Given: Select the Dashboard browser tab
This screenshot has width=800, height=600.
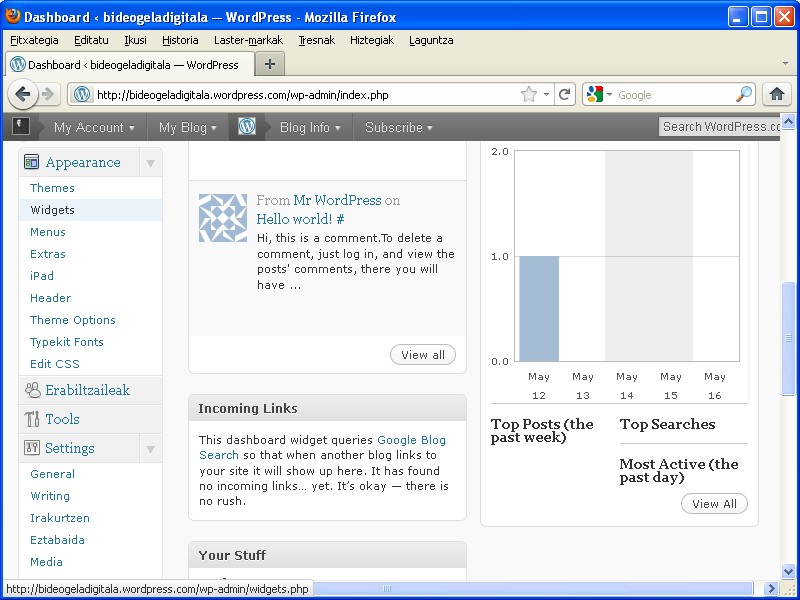Looking at the screenshot, I should coord(130,65).
